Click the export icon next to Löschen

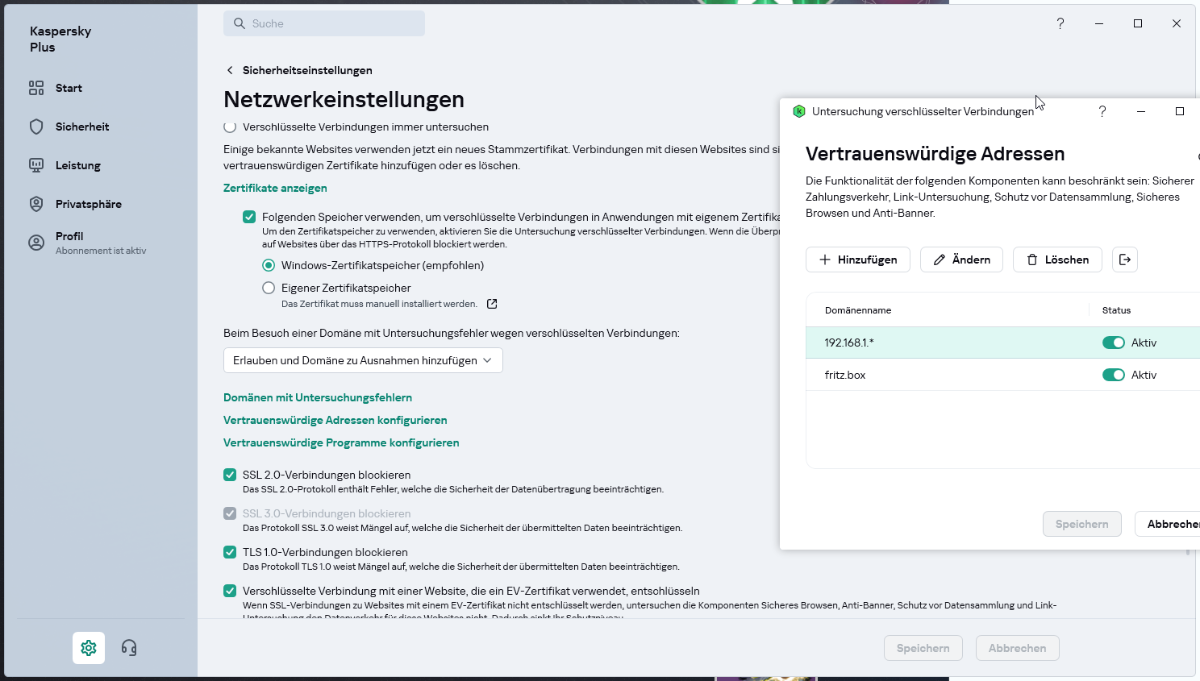pos(1125,260)
